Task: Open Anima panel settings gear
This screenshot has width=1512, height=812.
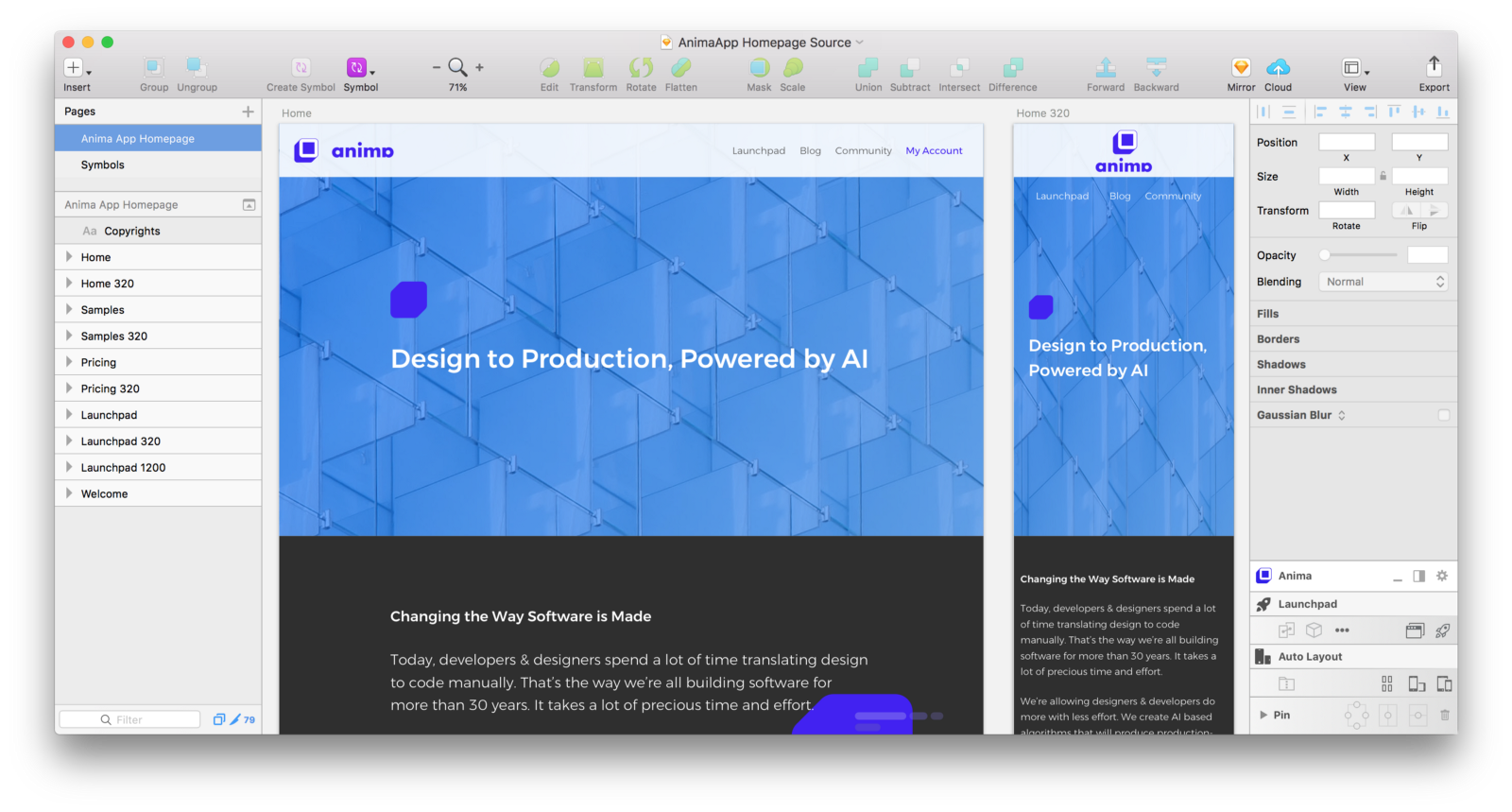Action: 1441,576
